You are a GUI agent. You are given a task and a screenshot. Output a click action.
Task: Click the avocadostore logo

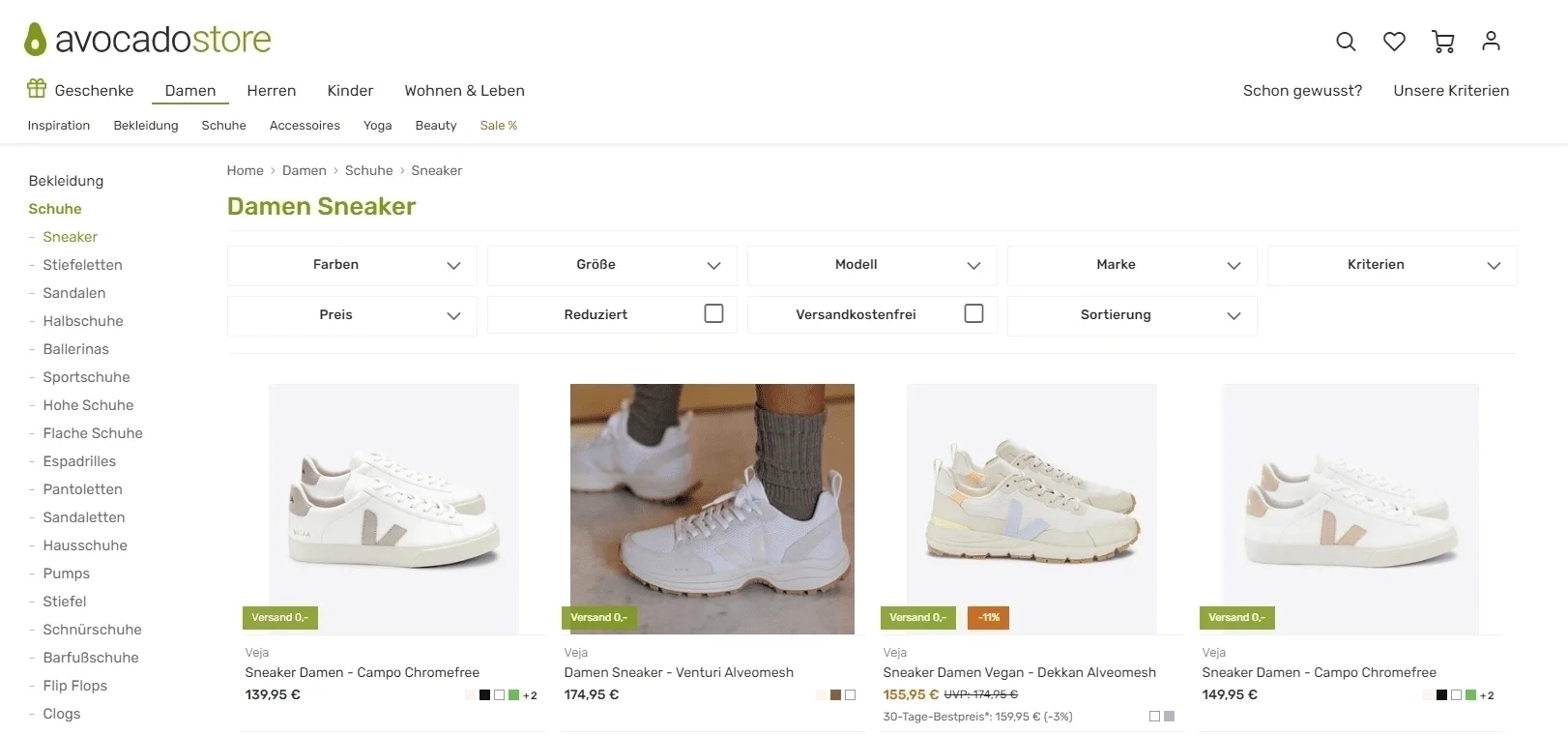pyautogui.click(x=148, y=39)
